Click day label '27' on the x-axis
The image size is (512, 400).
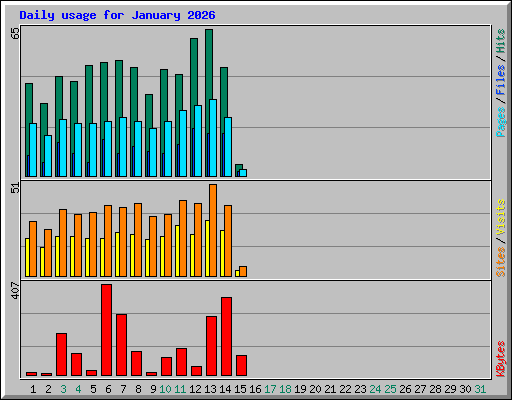pos(420,389)
